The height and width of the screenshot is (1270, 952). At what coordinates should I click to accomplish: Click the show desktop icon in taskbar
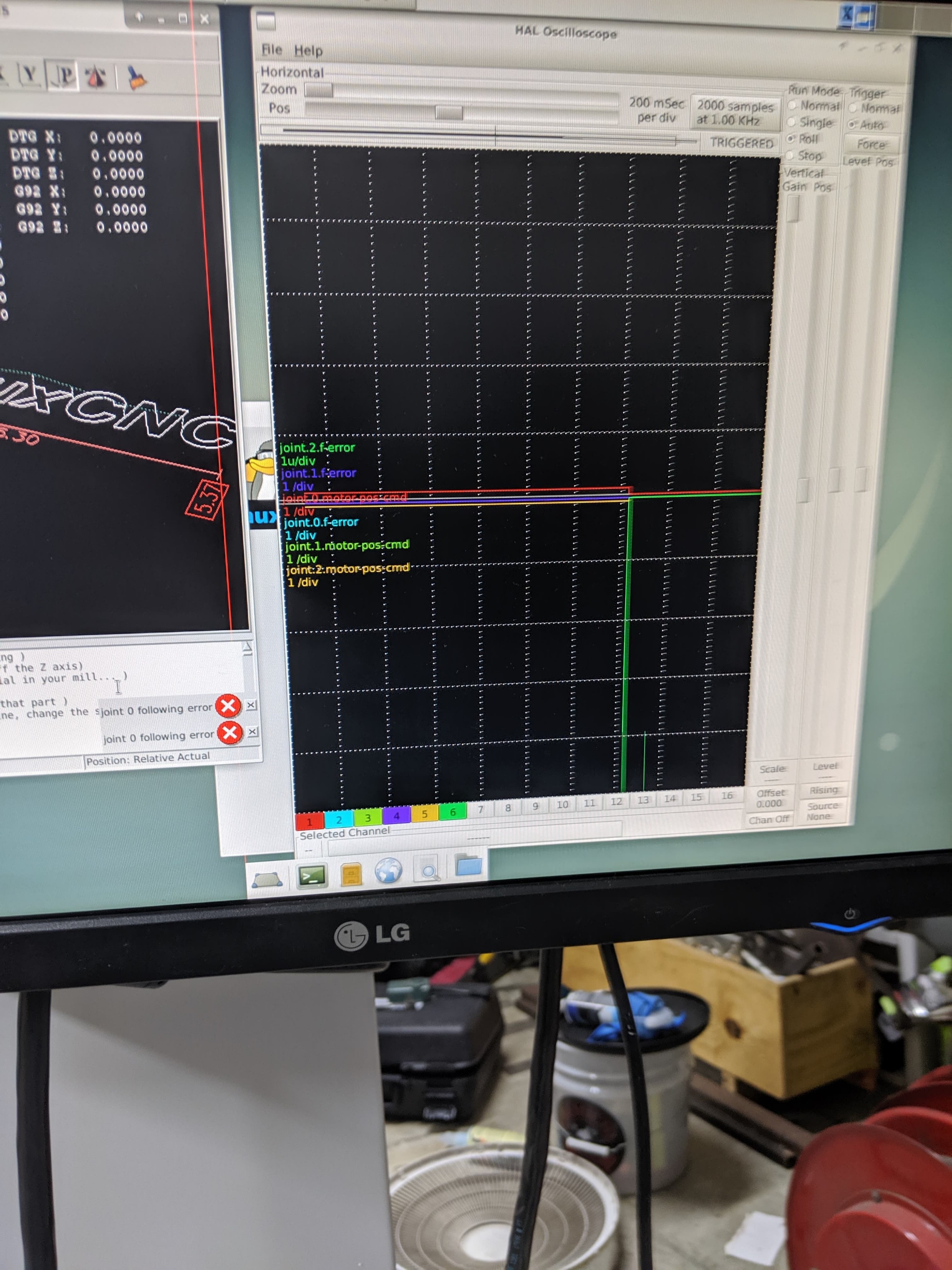(267, 879)
